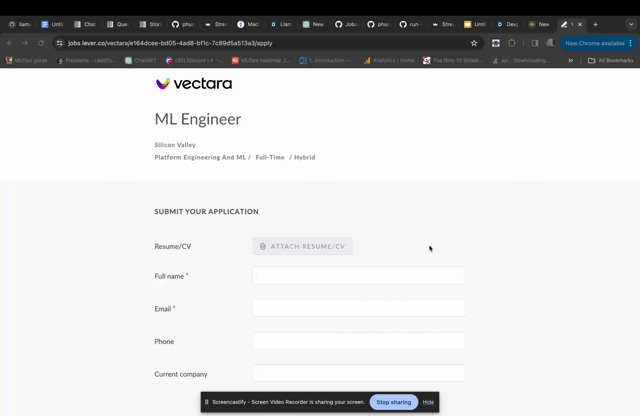This screenshot has height=416, width=640.
Task: Open the All Bookmarks folder
Action: pyautogui.click(x=611, y=60)
